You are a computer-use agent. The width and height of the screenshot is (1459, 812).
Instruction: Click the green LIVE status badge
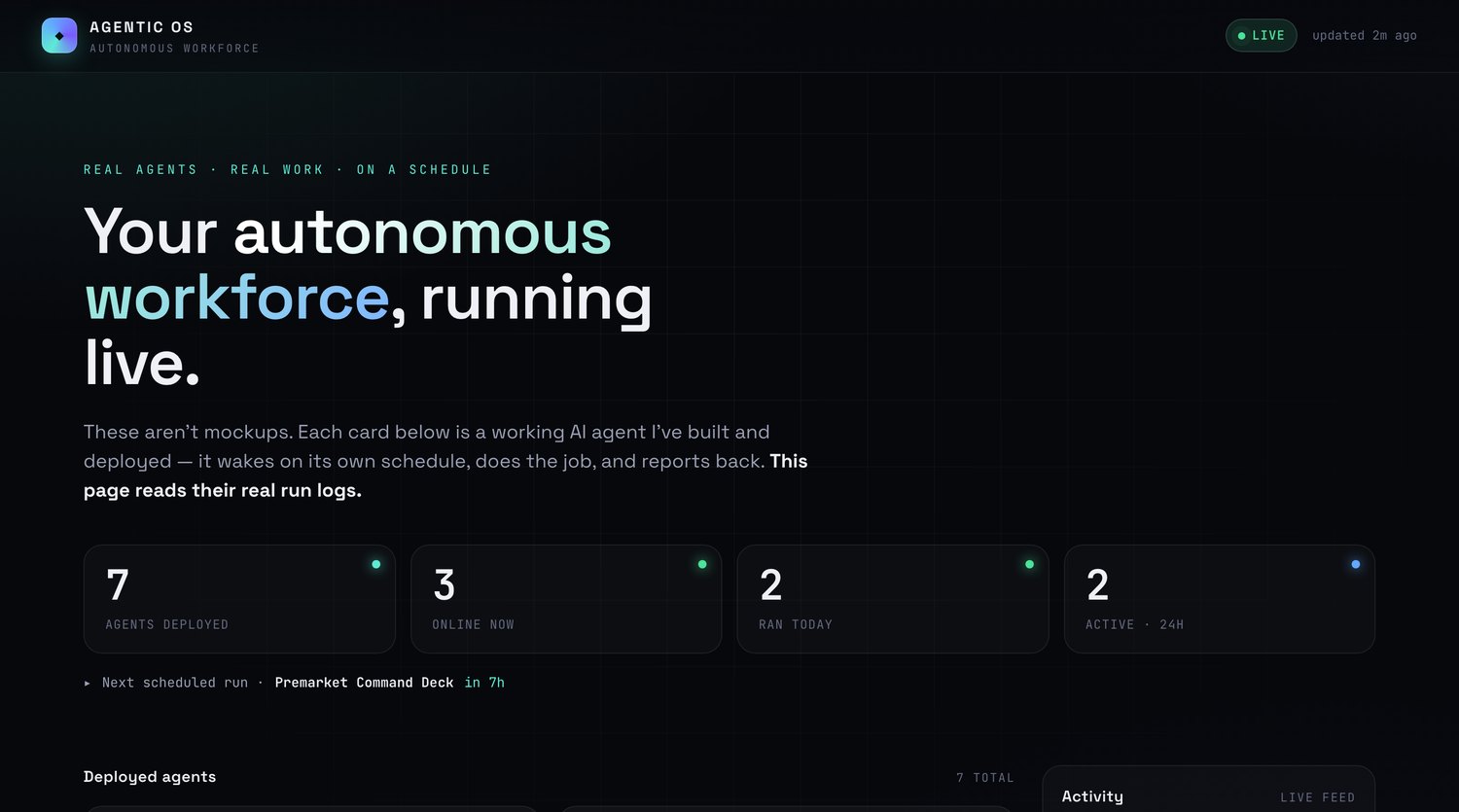1261,35
